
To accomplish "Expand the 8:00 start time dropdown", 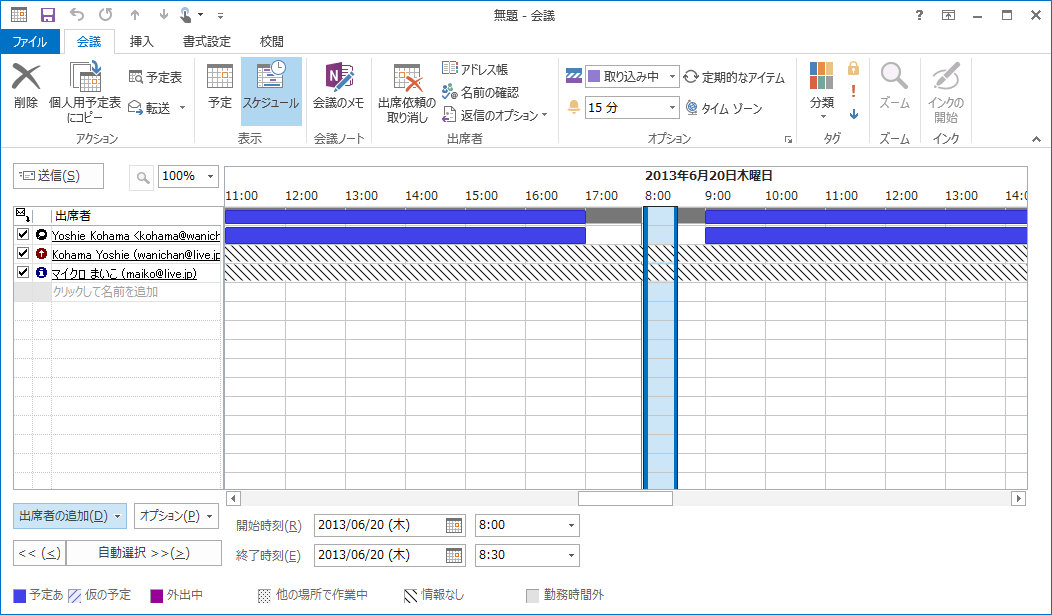I will 571,525.
